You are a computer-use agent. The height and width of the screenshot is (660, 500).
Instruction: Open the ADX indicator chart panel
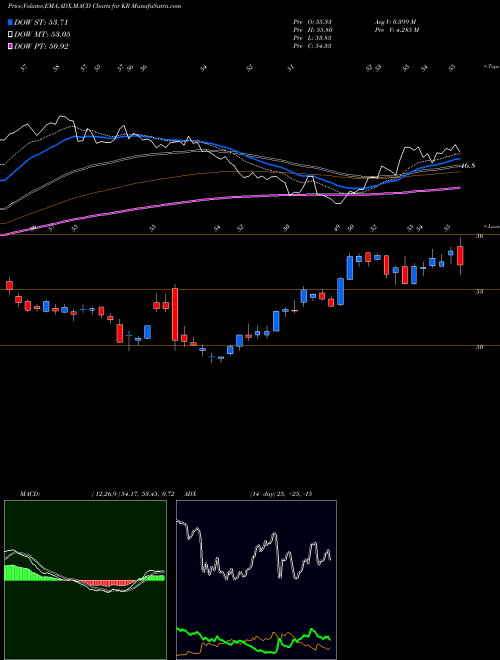[x=256, y=580]
